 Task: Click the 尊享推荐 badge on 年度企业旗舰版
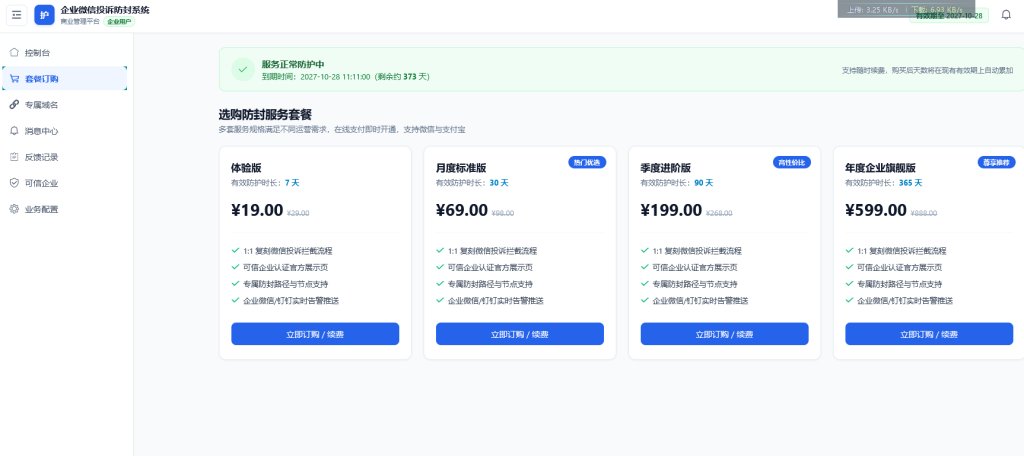click(x=997, y=163)
